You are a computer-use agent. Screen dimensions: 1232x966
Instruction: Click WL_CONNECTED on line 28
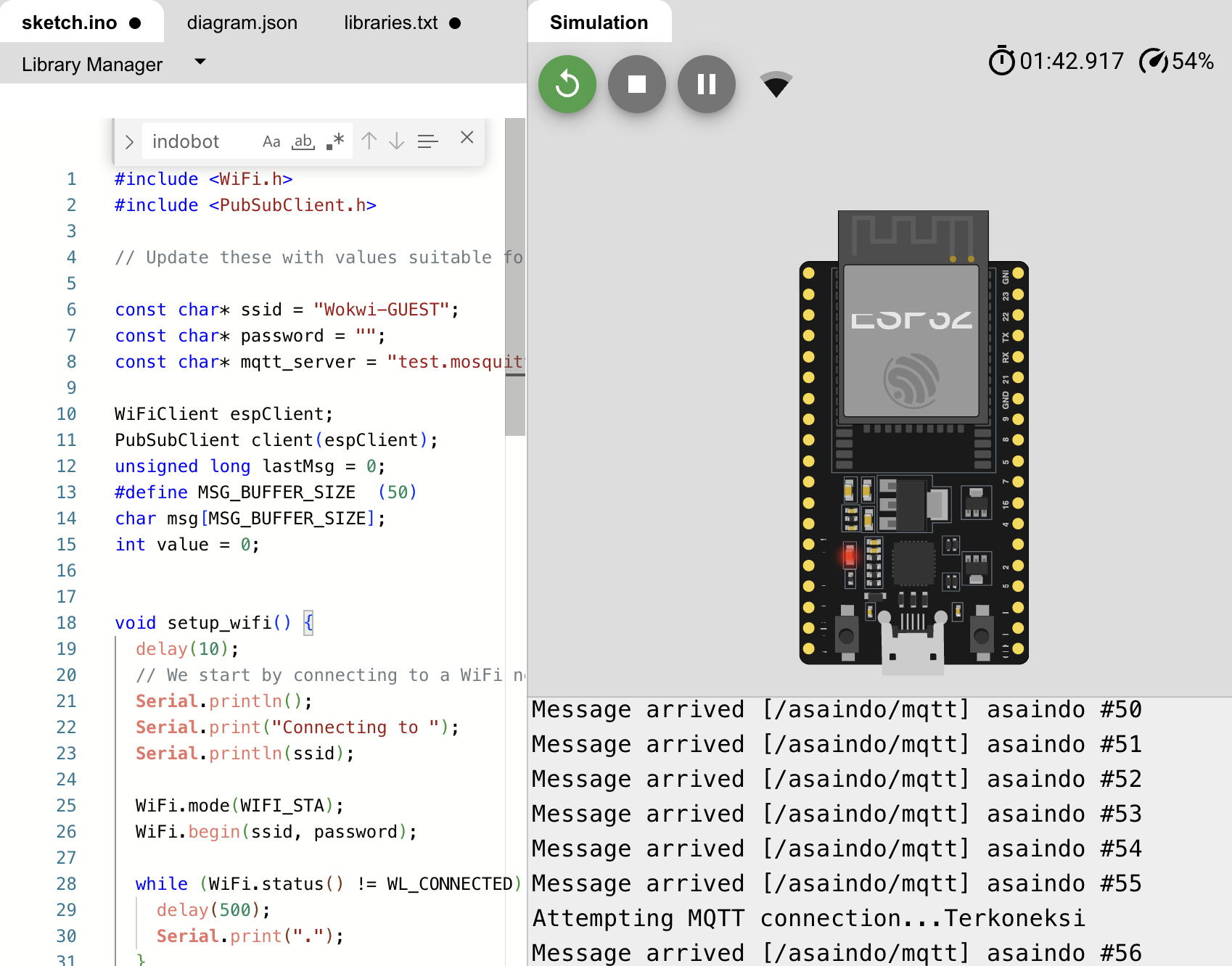click(x=450, y=884)
